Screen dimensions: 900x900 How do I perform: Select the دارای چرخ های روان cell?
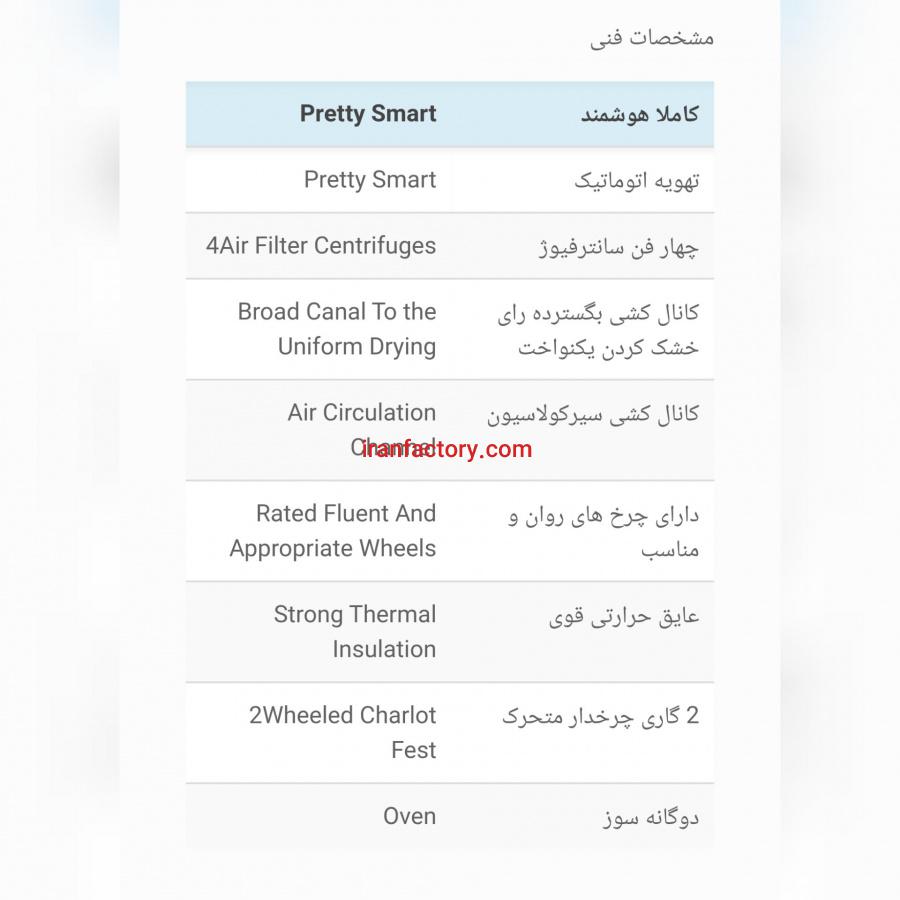click(x=604, y=531)
